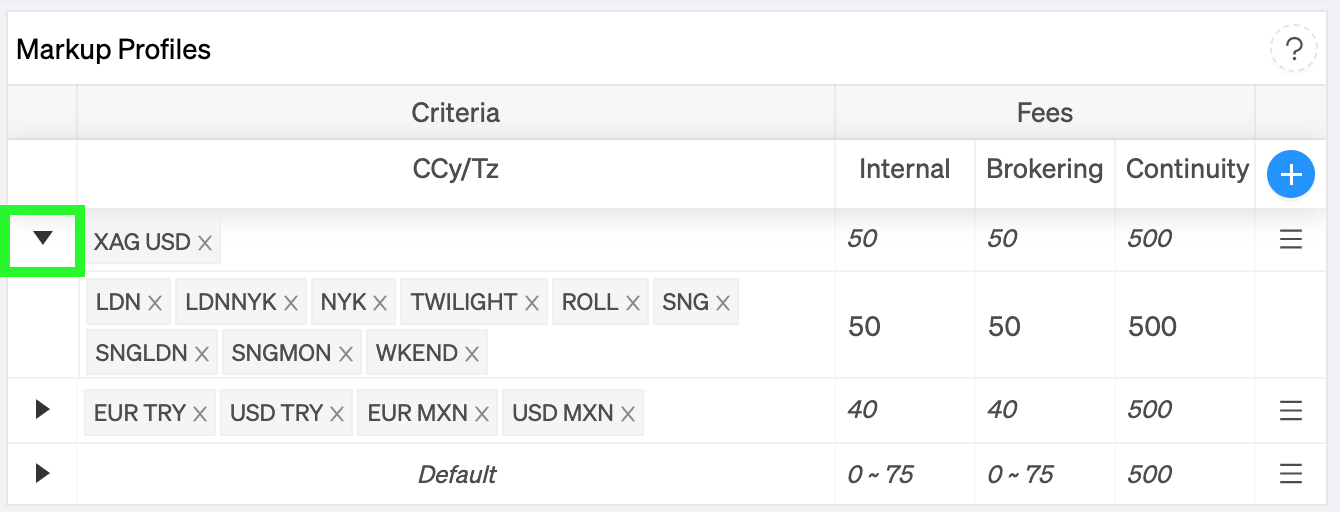
Task: Delete the WKEND tag
Action: point(472,353)
